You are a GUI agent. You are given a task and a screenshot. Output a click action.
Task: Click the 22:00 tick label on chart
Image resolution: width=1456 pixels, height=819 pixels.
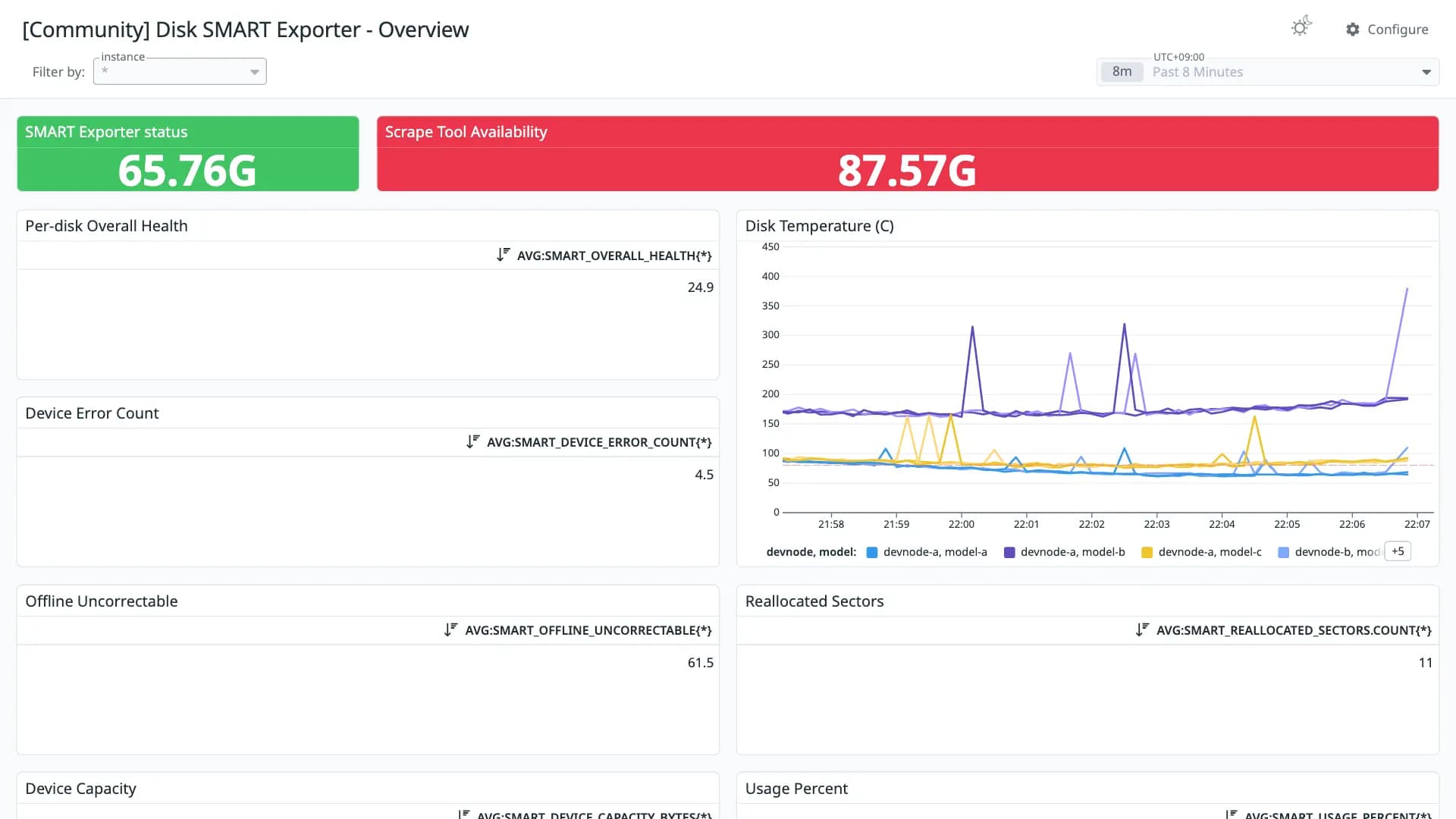click(962, 524)
